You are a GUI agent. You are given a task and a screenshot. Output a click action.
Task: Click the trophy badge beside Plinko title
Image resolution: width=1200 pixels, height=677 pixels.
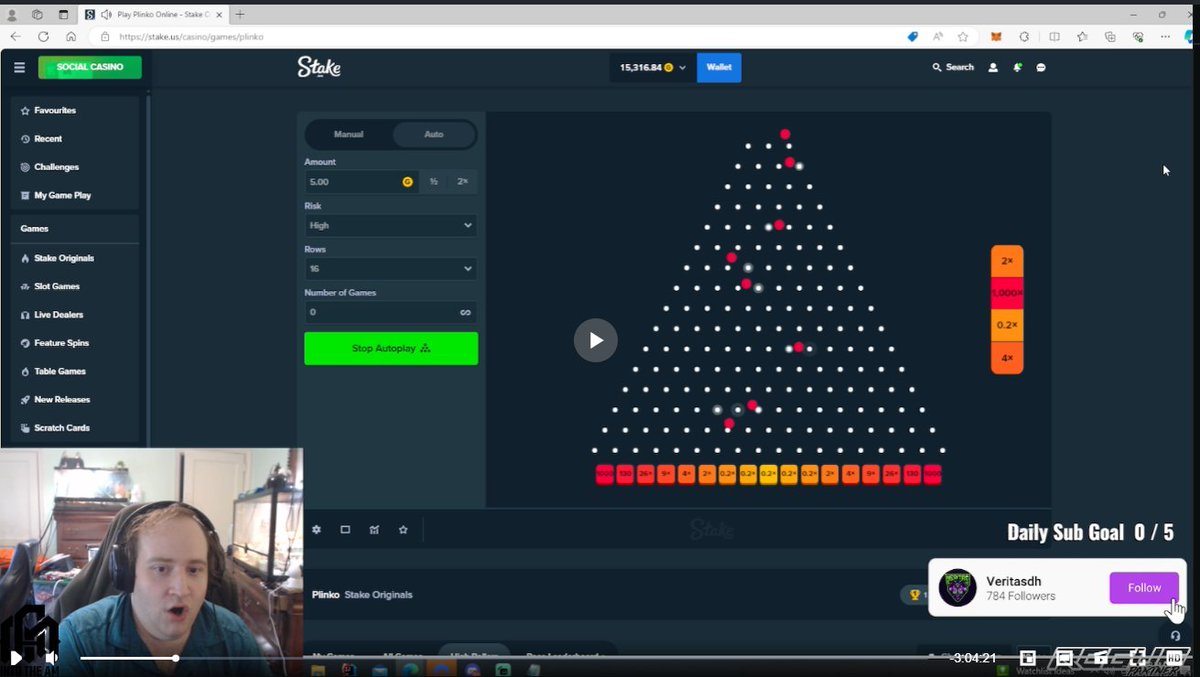pyautogui.click(x=913, y=595)
